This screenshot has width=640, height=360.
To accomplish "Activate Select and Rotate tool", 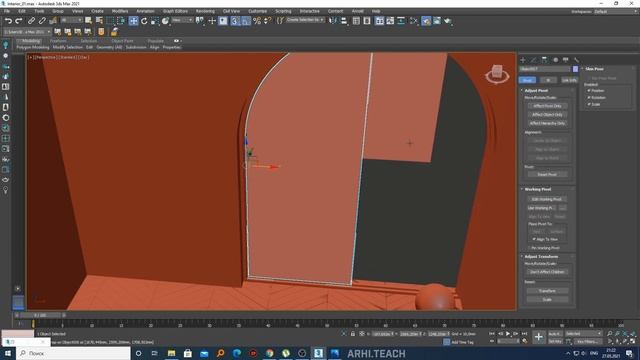I will click(144, 21).
